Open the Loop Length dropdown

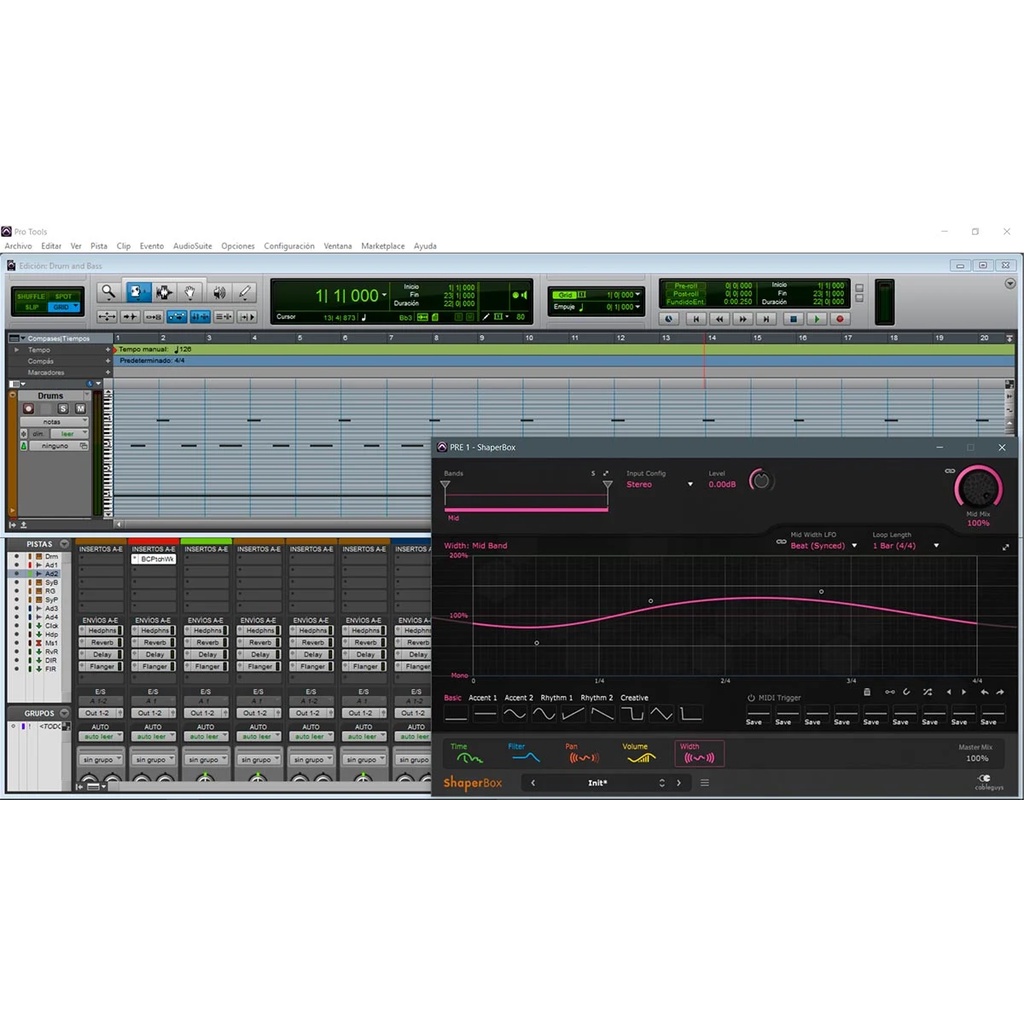pyautogui.click(x=906, y=546)
